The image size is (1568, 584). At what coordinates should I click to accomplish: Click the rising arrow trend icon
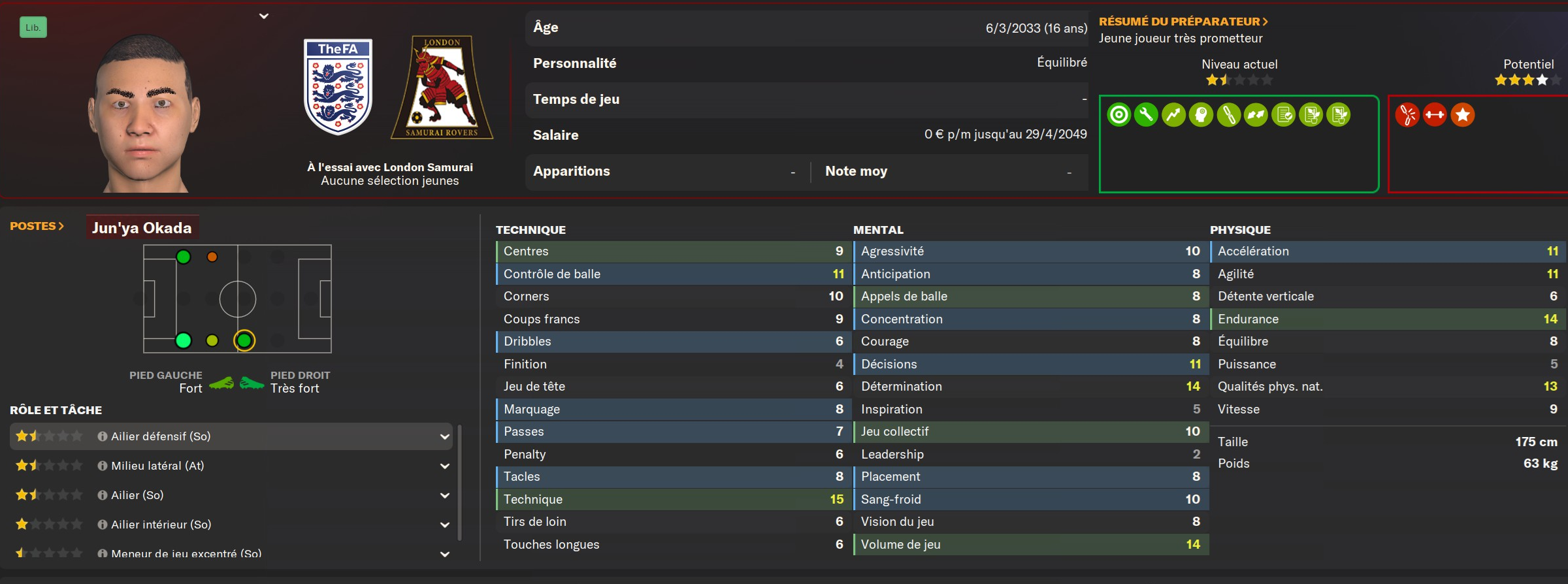click(1173, 115)
